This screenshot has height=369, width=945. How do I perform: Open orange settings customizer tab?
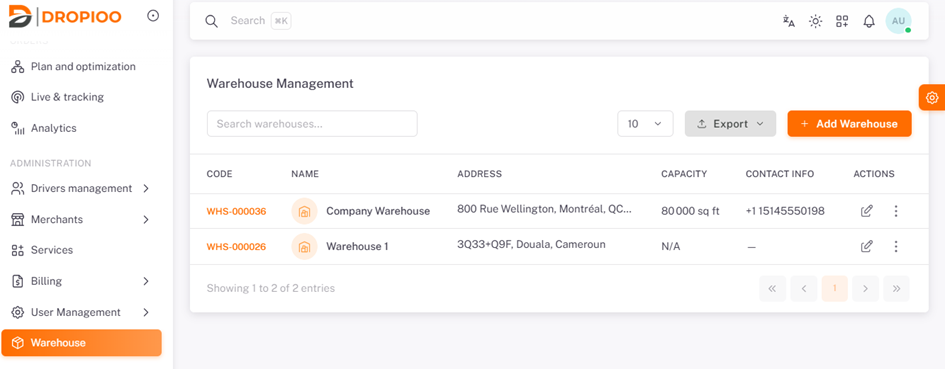tap(932, 97)
